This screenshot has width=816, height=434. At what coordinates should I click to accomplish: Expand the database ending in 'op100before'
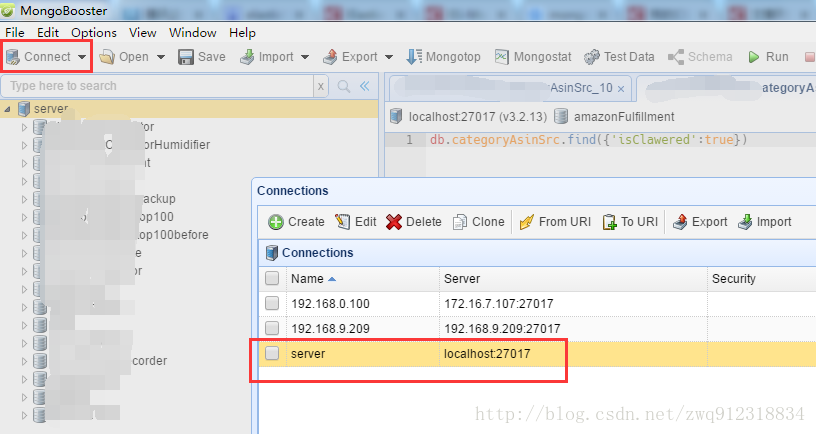pyautogui.click(x=24, y=235)
